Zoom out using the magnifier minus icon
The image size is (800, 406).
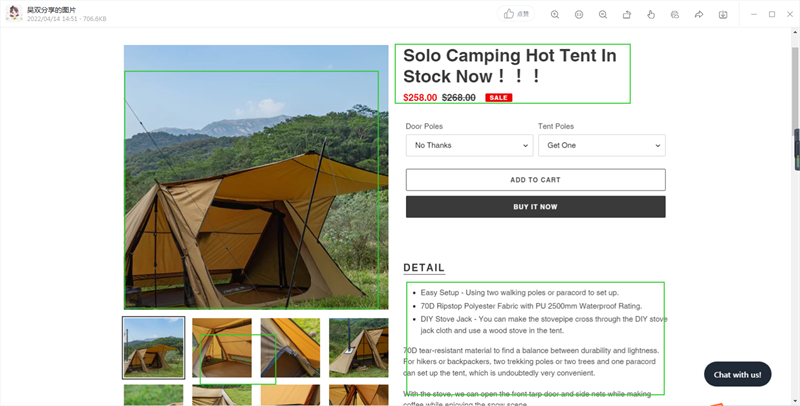point(603,15)
